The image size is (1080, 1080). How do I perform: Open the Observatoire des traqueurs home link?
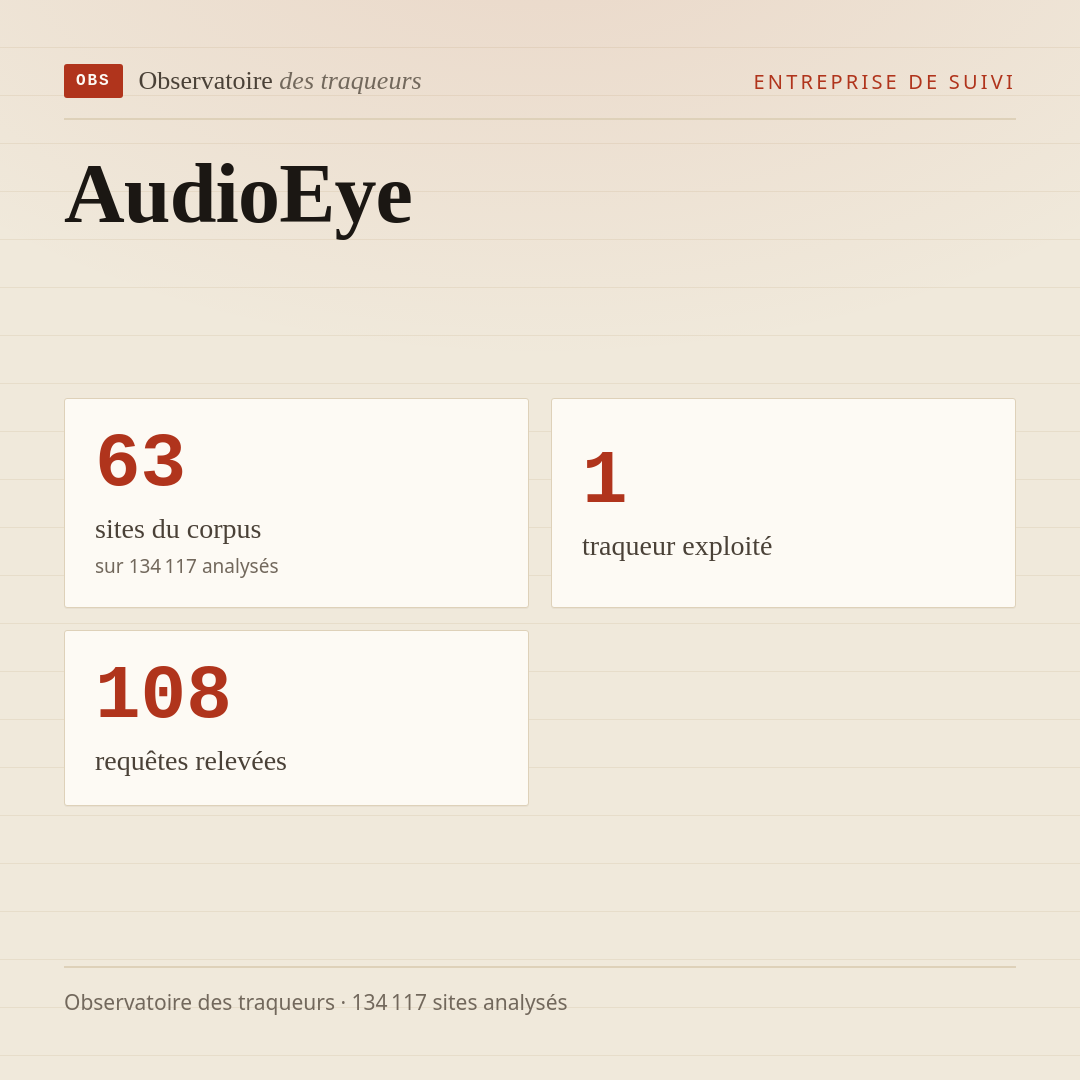[280, 81]
